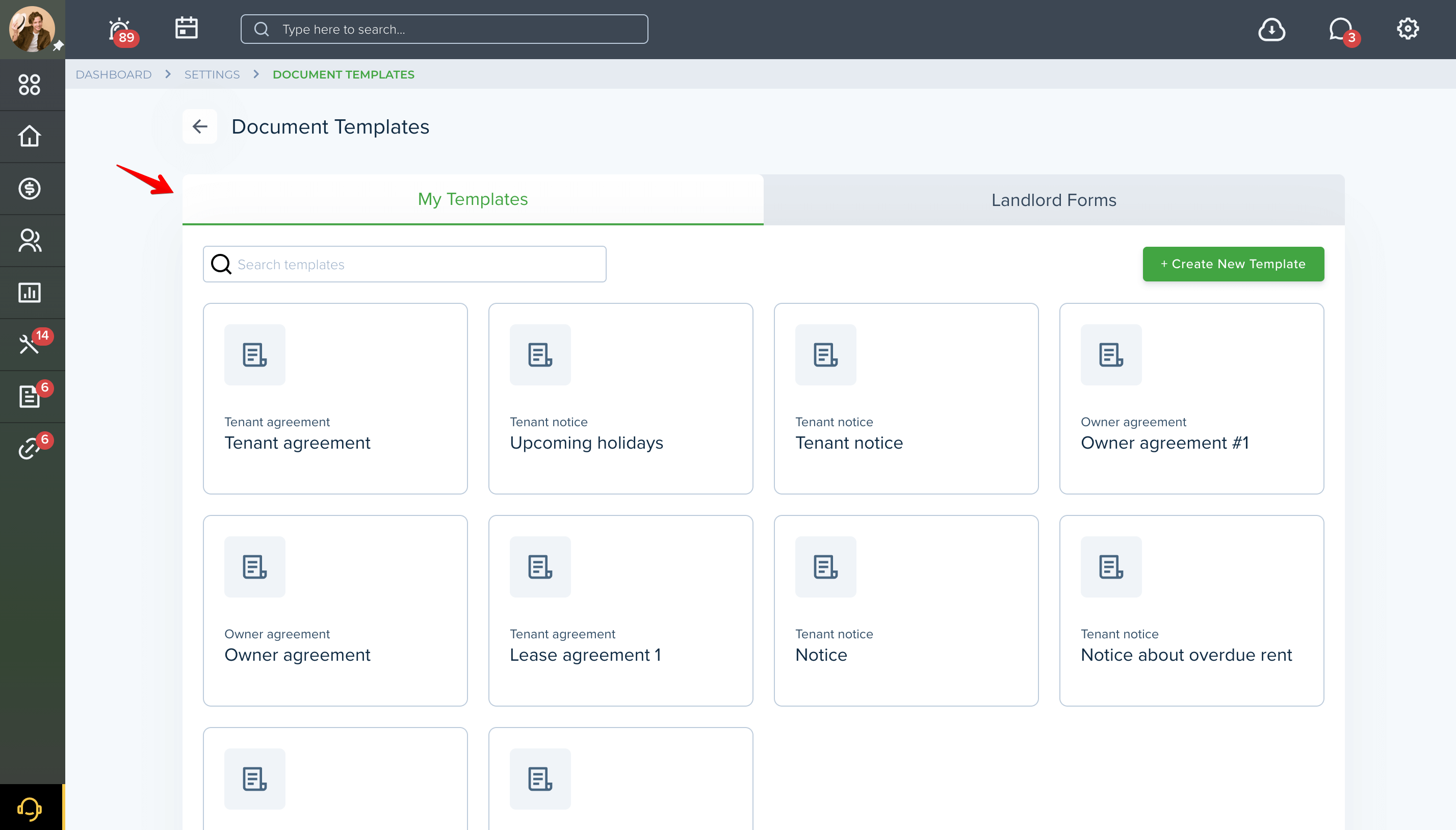Click the Notice card document icon
Image resolution: width=1456 pixels, height=830 pixels.
[826, 566]
